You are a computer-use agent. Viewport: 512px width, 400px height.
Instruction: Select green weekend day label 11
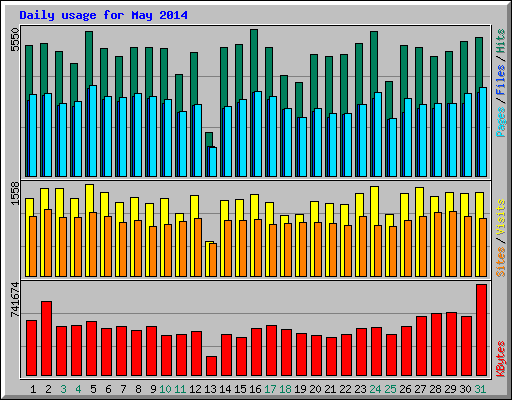click(x=180, y=389)
